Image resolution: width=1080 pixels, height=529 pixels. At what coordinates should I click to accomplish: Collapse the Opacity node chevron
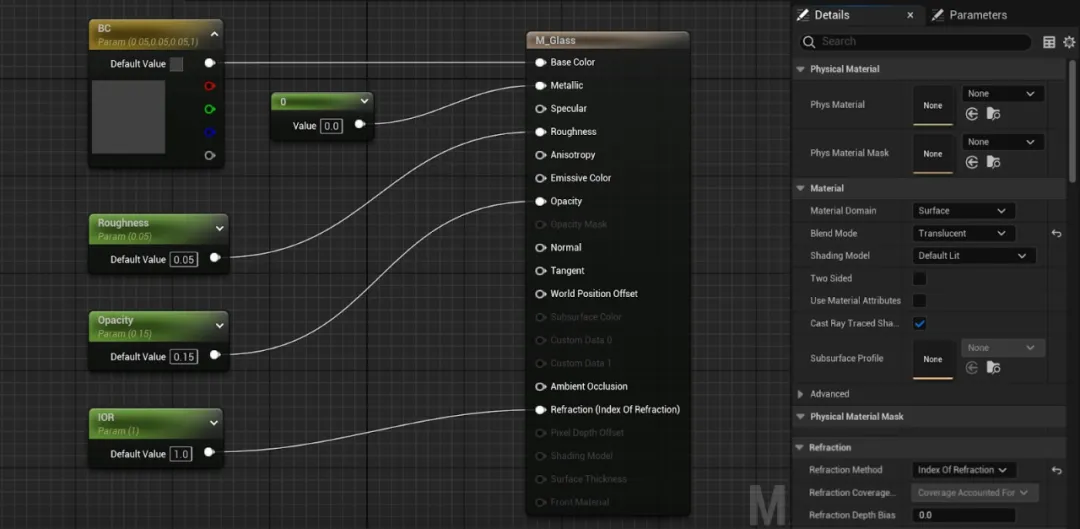tap(220, 326)
